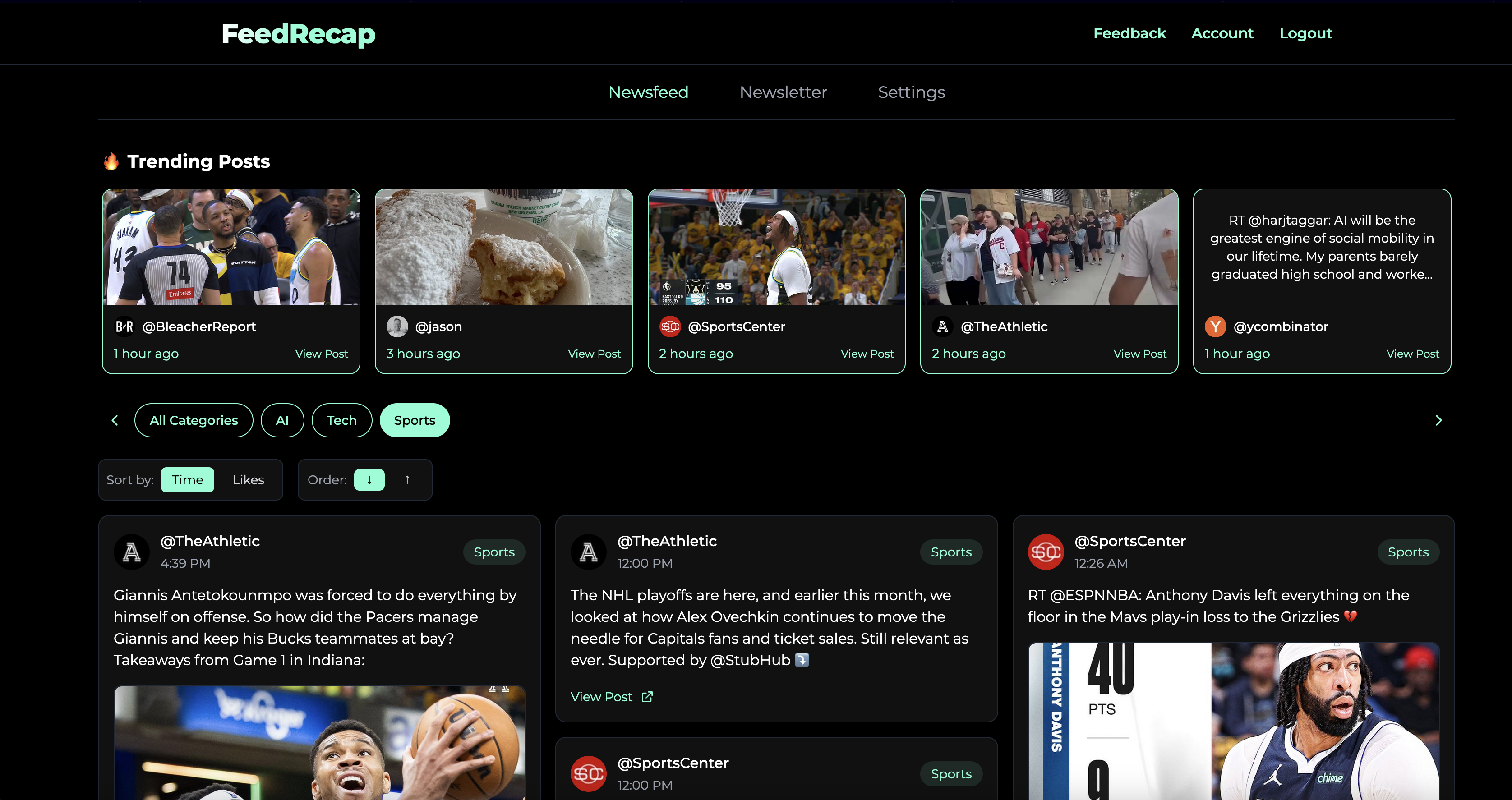Open the Anthony Davis stats image
The height and width of the screenshot is (800, 1512).
pyautogui.click(x=1234, y=722)
